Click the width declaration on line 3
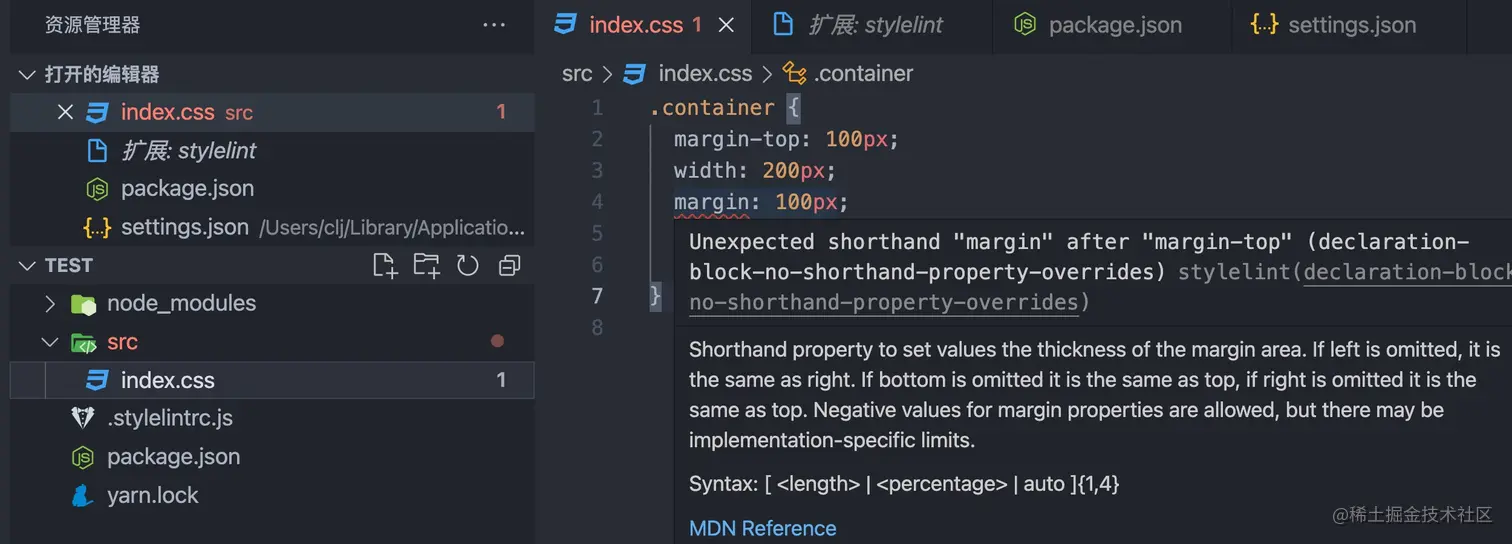The height and width of the screenshot is (544, 1512). pos(754,171)
